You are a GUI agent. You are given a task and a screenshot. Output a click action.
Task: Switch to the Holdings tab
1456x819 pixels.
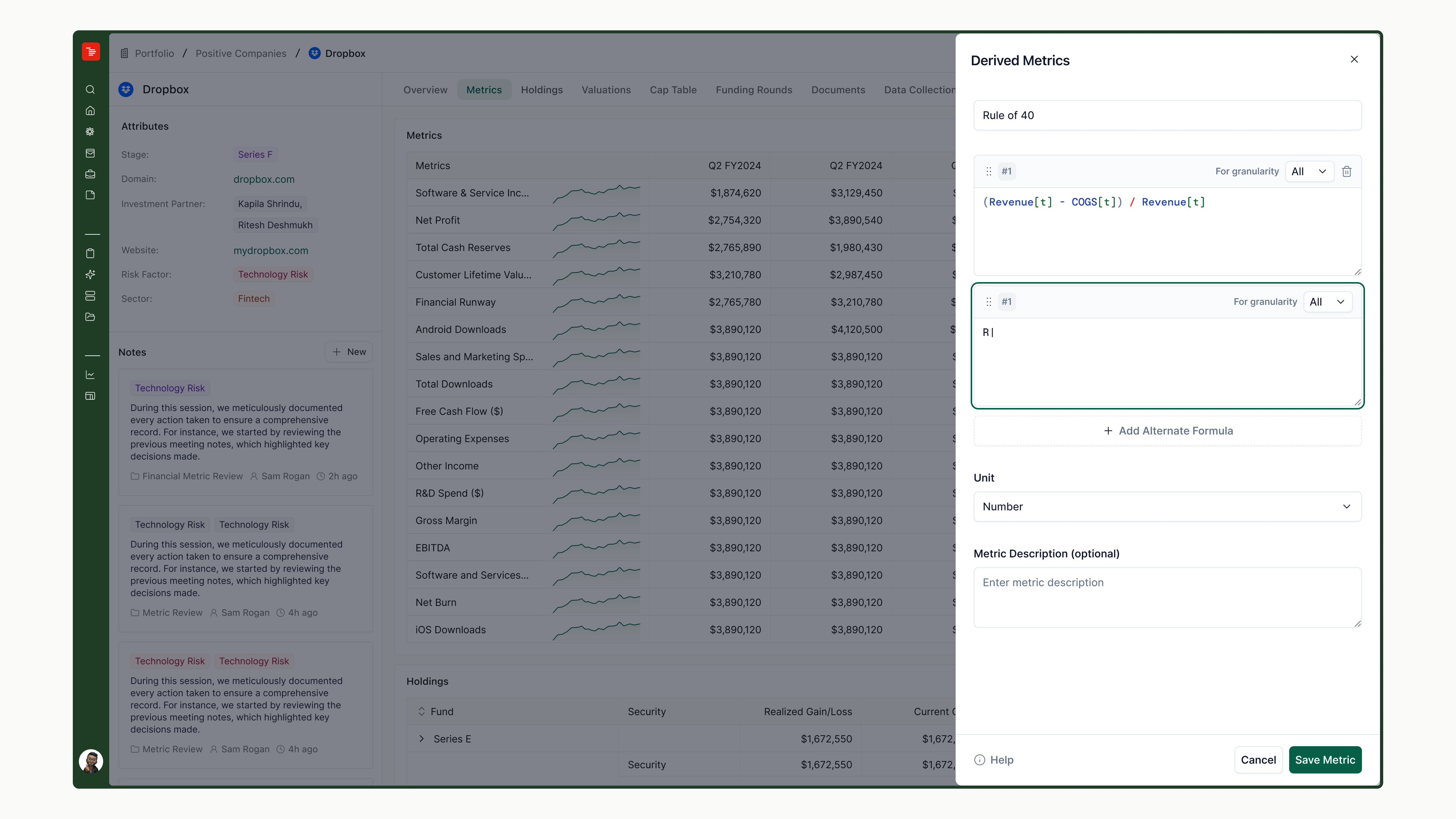(x=541, y=90)
